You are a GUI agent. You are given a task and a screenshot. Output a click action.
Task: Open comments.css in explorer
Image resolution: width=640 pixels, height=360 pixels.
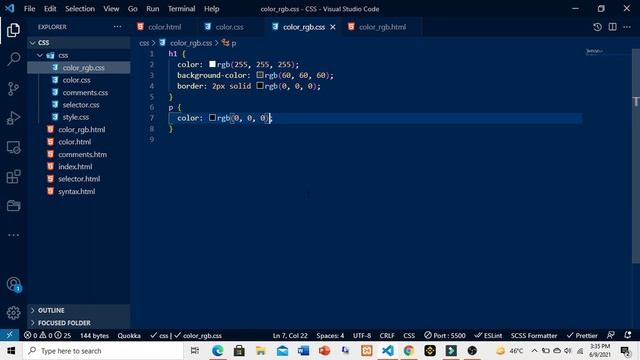(79, 92)
